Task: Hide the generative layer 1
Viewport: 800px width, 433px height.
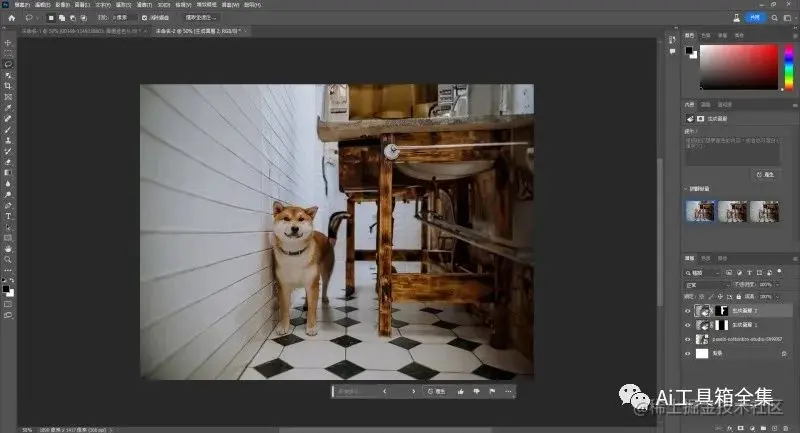Action: point(688,325)
